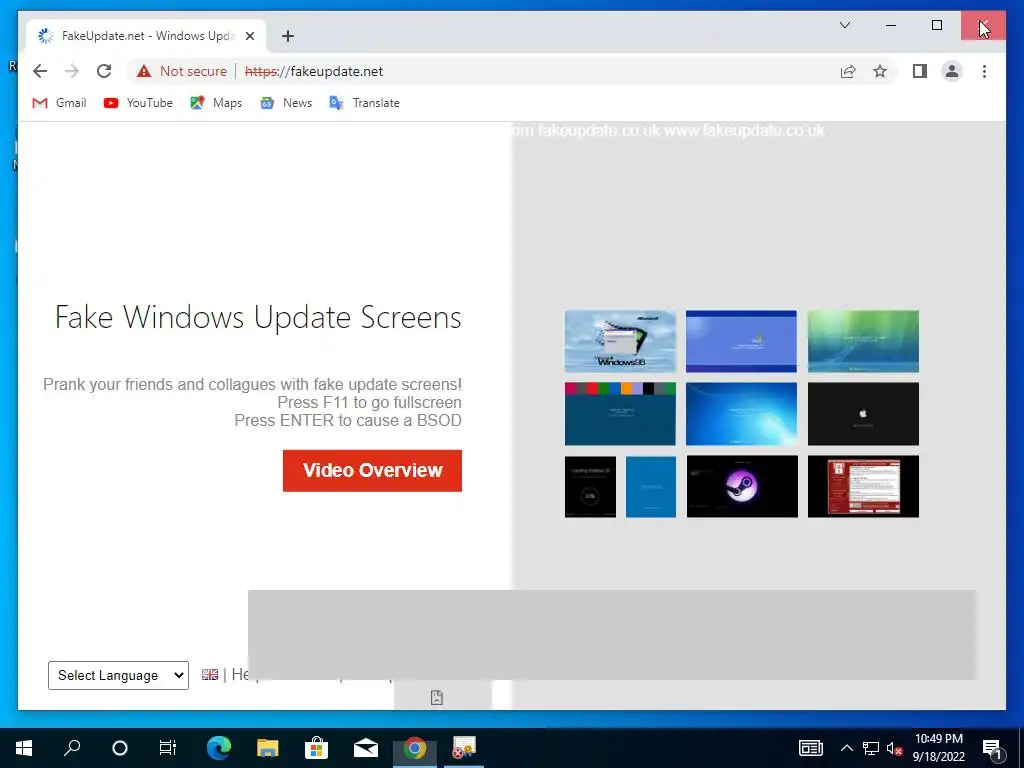Switch to Chrome in the taskbar
This screenshot has width=1024, height=768.
click(415, 748)
